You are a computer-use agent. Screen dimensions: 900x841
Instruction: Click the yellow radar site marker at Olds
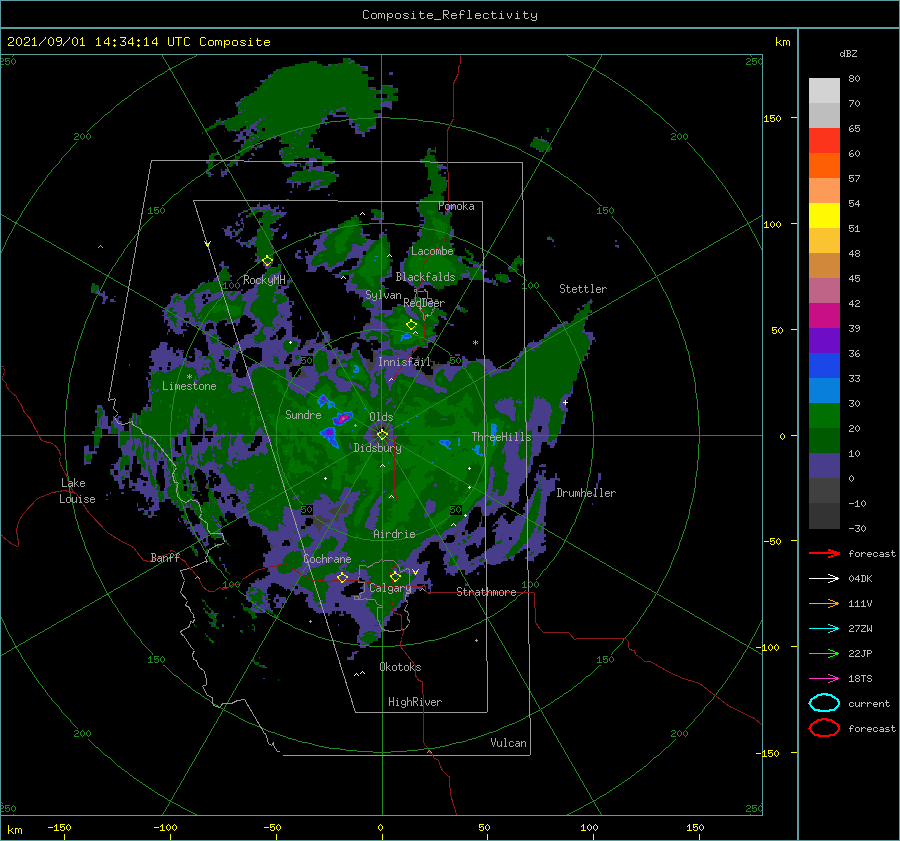pos(382,435)
